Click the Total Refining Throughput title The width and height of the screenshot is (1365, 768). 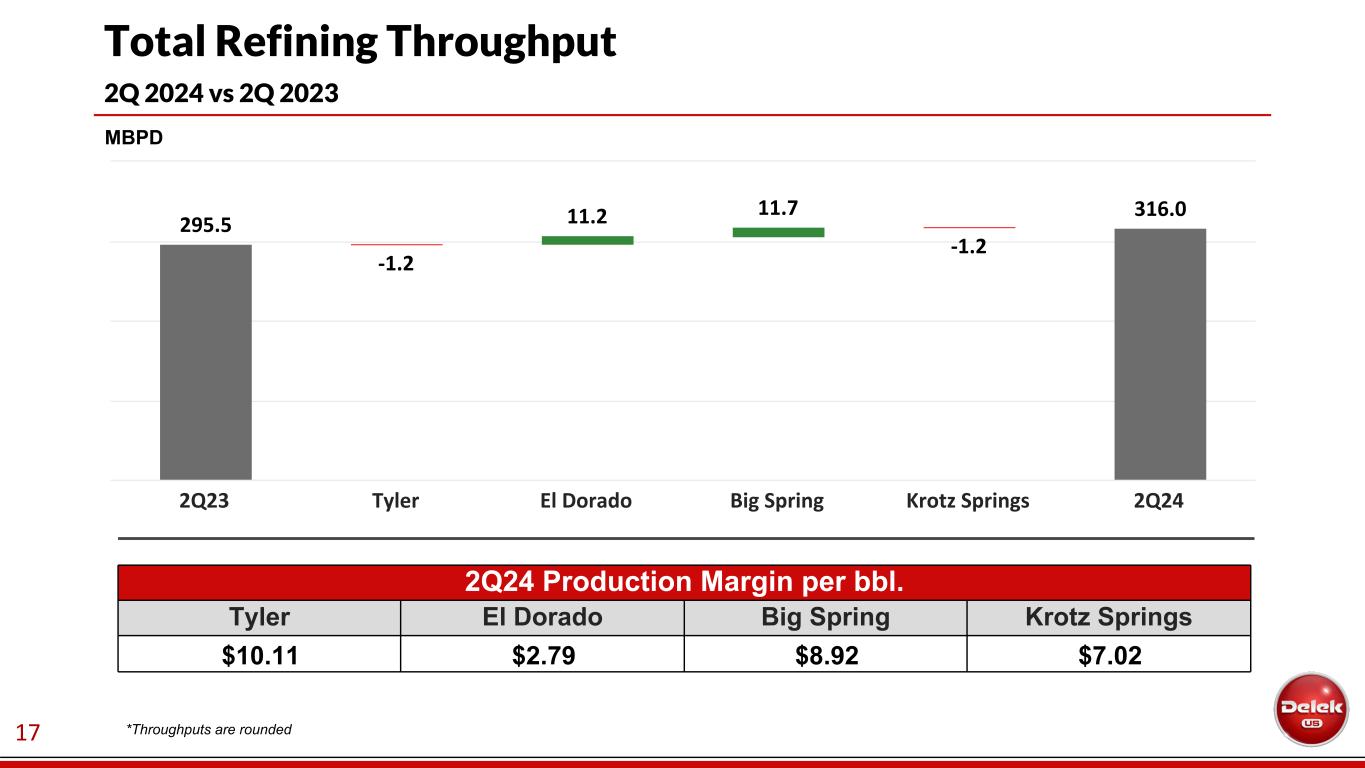360,42
